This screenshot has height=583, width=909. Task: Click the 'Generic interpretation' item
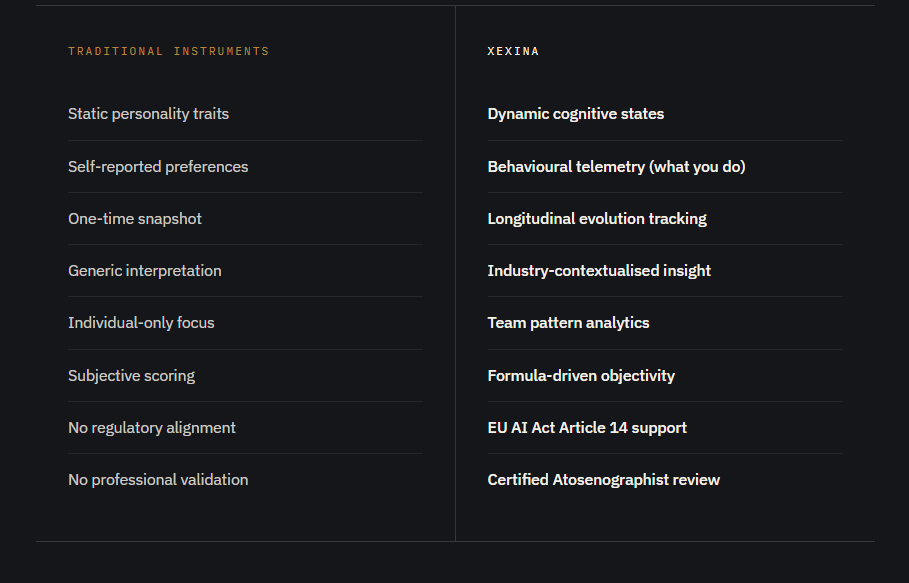145,271
